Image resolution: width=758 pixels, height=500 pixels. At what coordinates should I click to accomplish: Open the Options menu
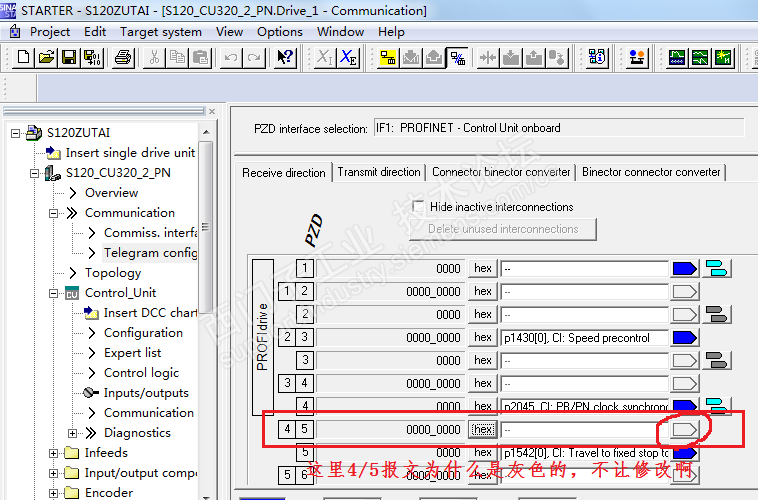click(x=280, y=32)
